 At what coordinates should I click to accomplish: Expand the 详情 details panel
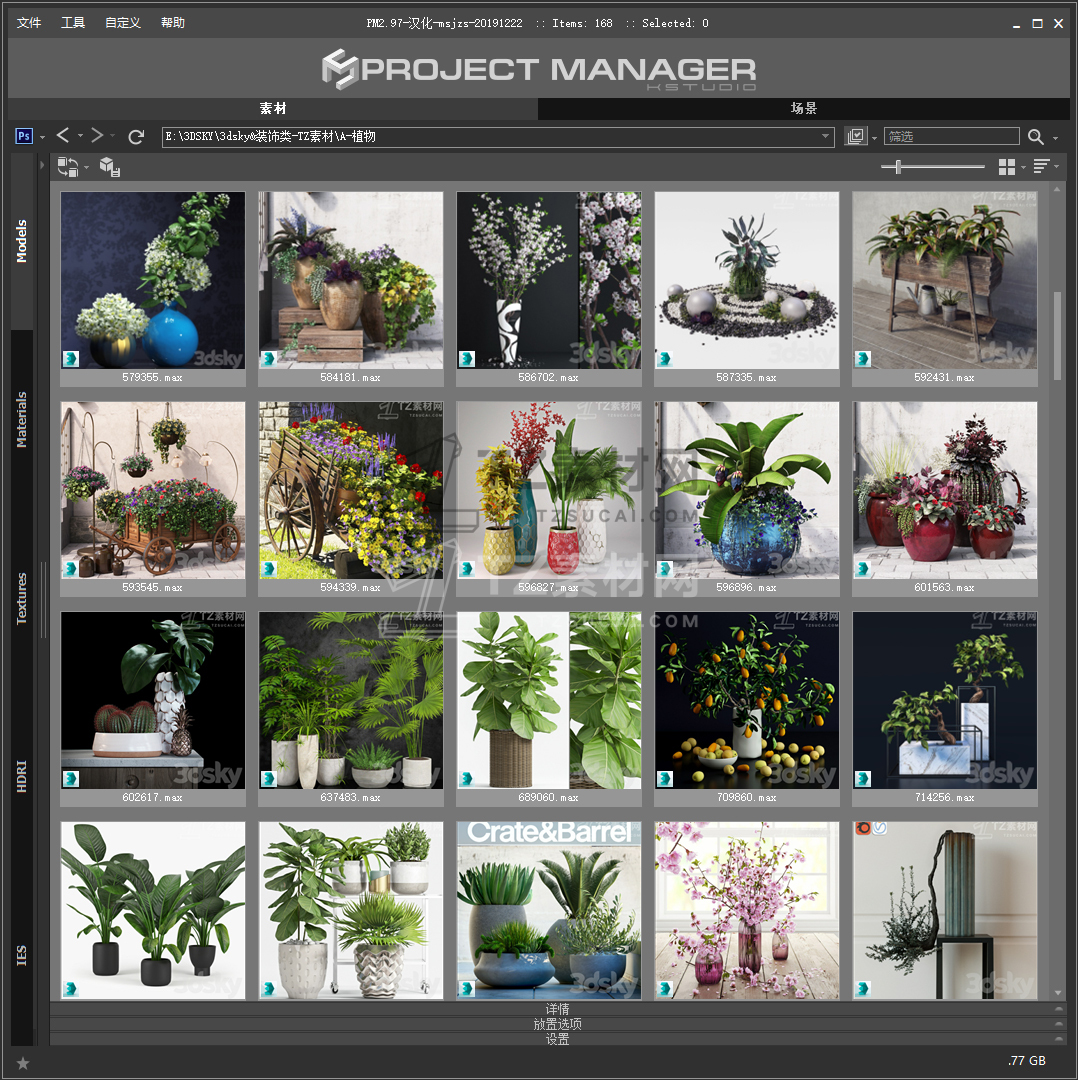click(557, 1009)
